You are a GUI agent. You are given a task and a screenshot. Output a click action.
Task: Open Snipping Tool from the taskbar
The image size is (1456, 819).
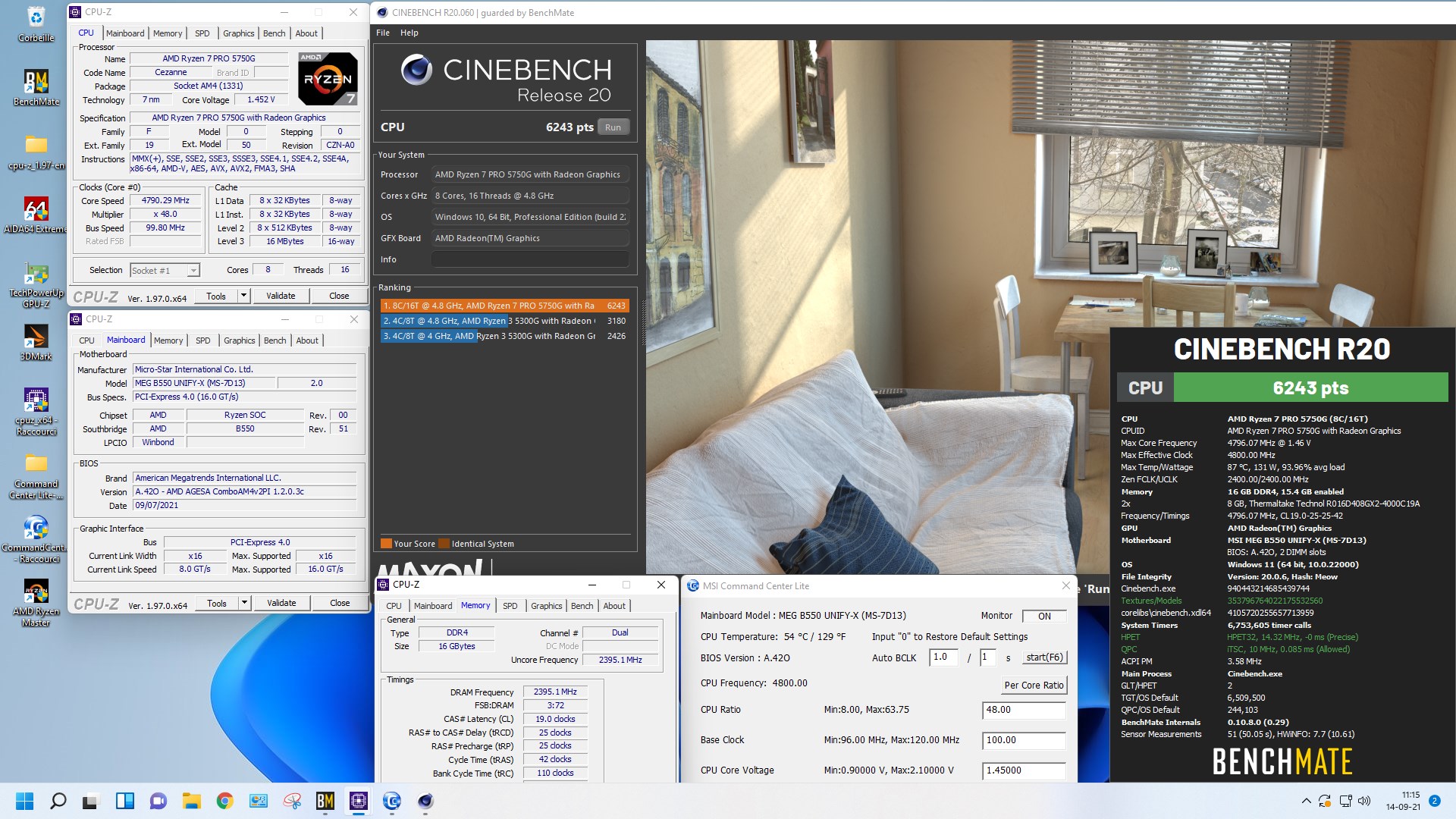click(292, 801)
